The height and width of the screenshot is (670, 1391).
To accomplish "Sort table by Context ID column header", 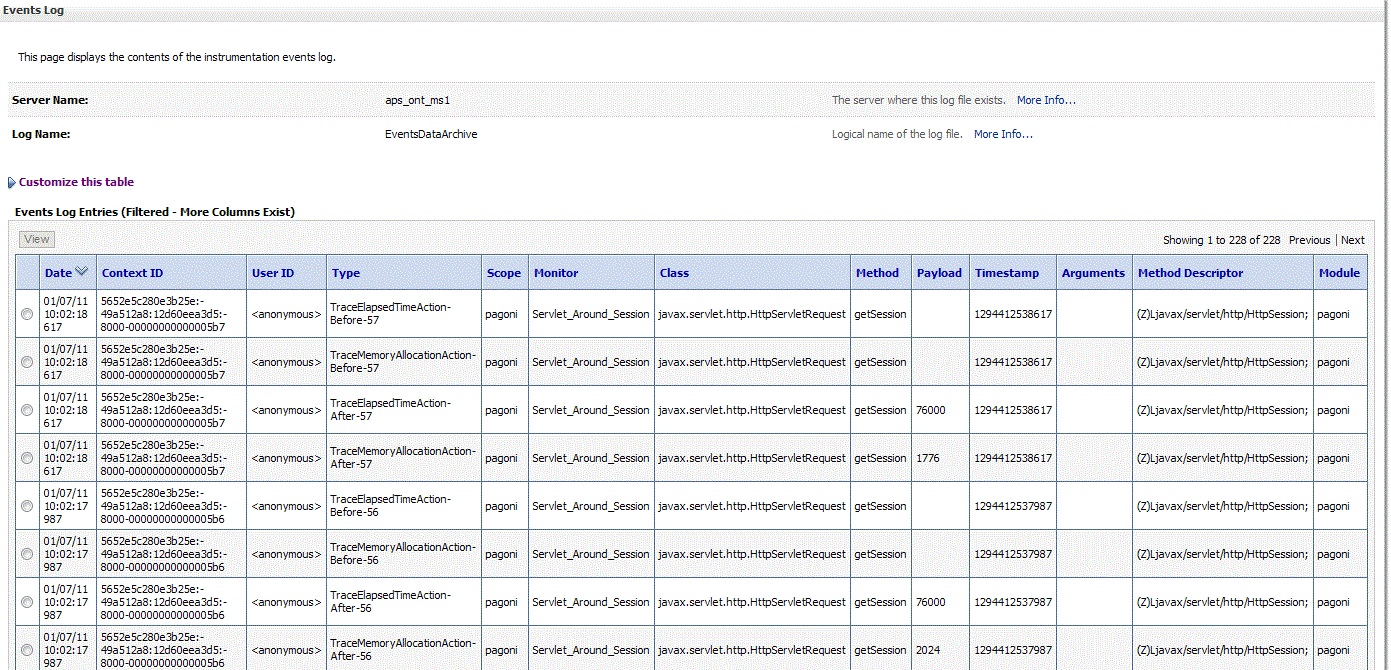I will [x=132, y=273].
